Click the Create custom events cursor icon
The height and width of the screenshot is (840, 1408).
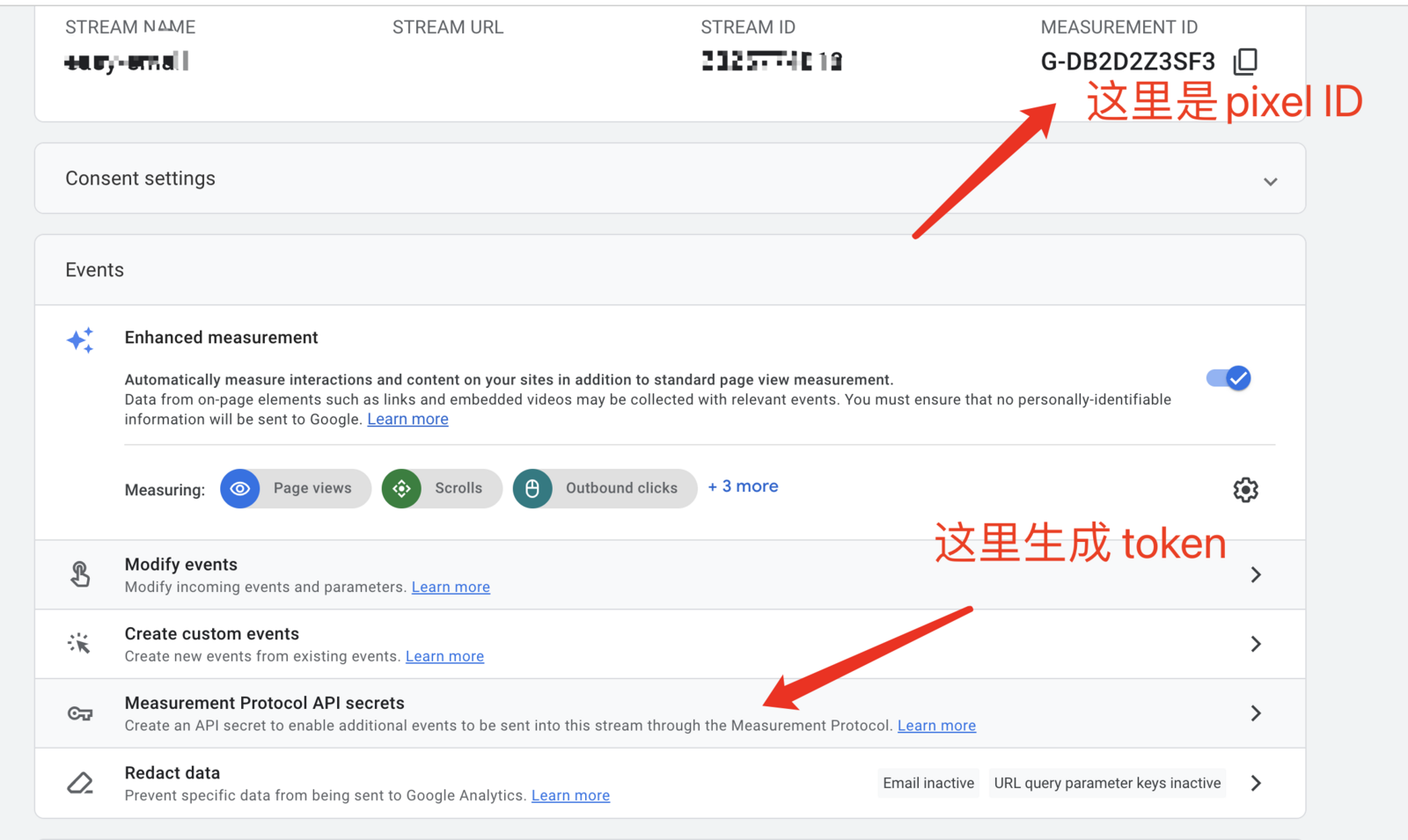(x=79, y=644)
